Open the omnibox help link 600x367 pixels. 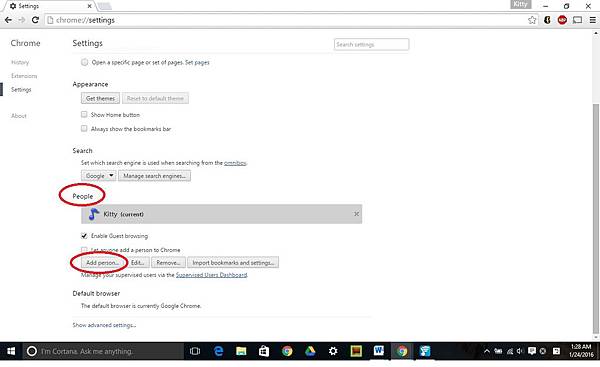[235, 163]
